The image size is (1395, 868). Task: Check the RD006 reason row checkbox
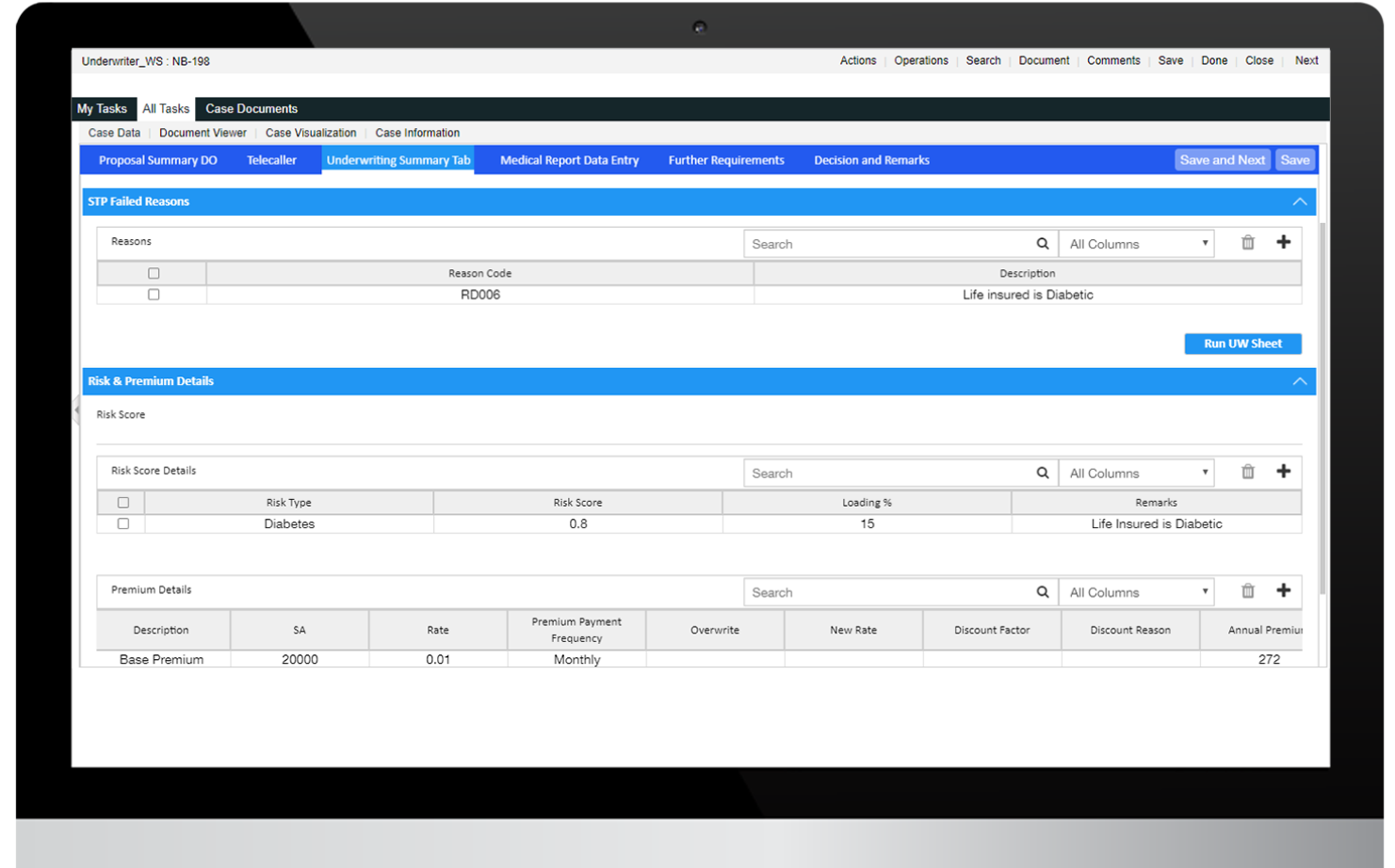[x=154, y=294]
